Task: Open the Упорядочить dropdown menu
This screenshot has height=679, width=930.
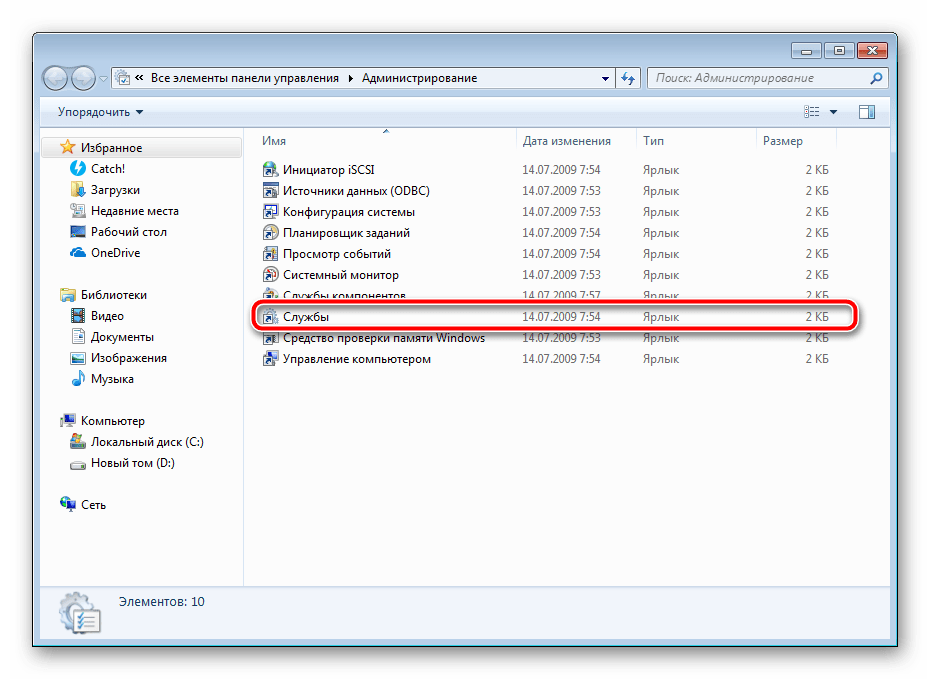Action: (100, 112)
